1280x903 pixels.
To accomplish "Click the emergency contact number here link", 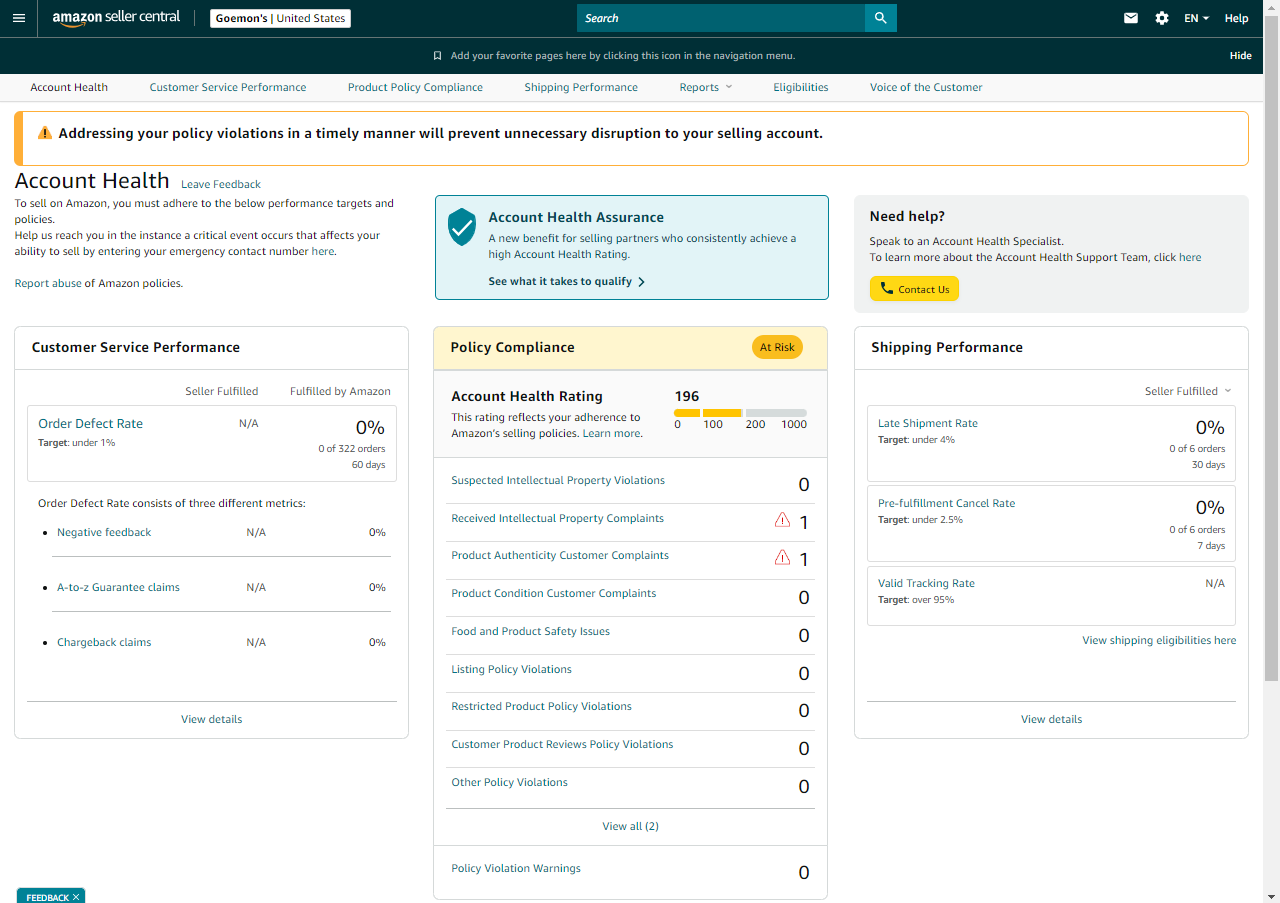I will (x=322, y=251).
